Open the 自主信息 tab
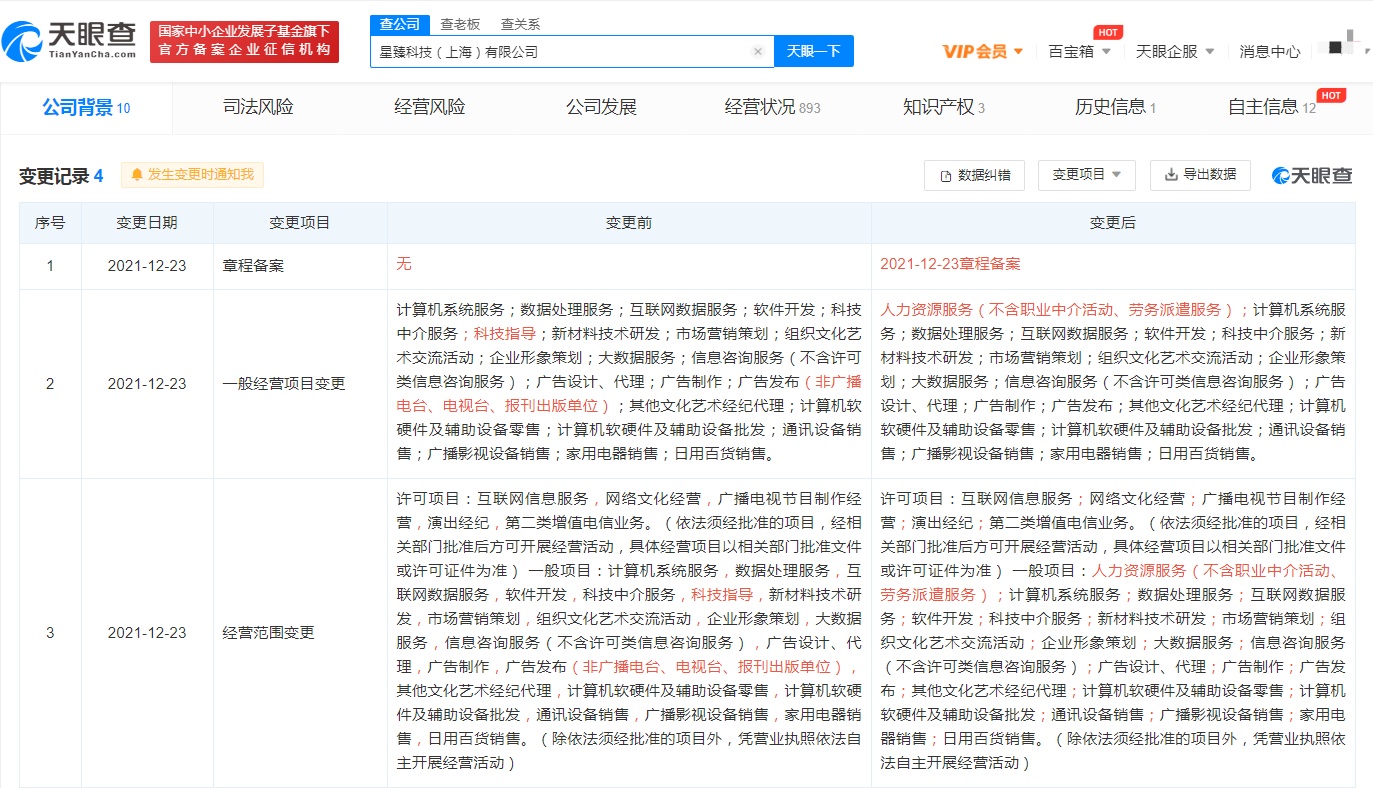This screenshot has width=1373, height=788. (1272, 107)
